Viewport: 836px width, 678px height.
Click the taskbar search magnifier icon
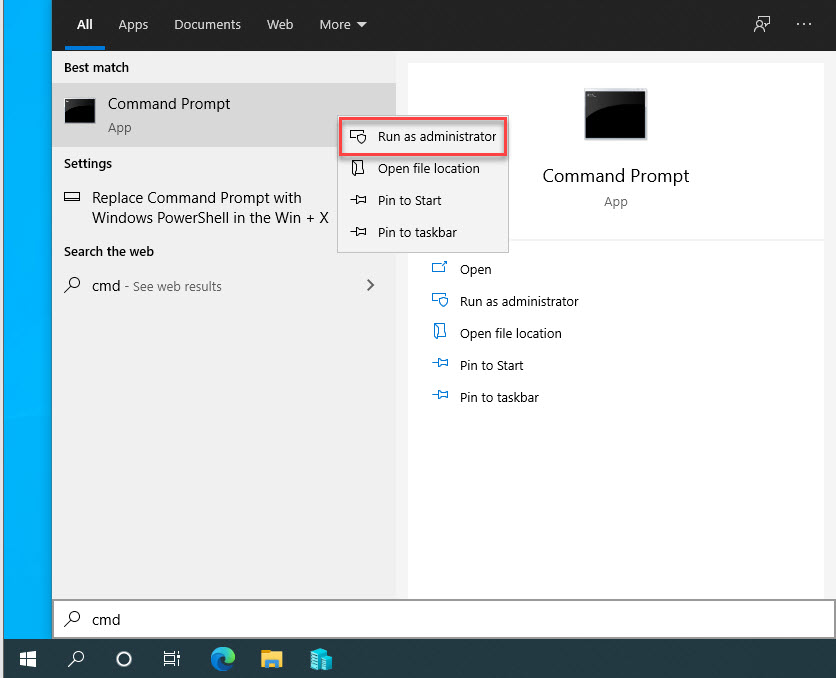tap(76, 659)
